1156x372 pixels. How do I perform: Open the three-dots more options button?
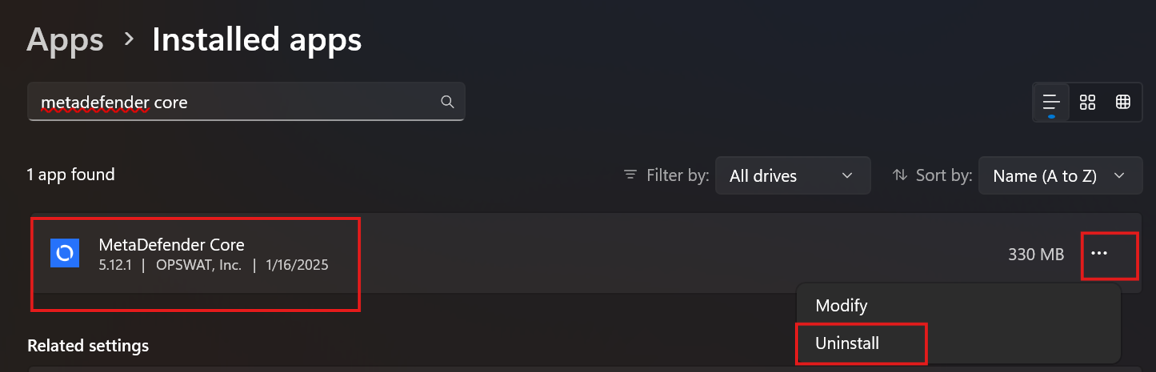[1099, 253]
